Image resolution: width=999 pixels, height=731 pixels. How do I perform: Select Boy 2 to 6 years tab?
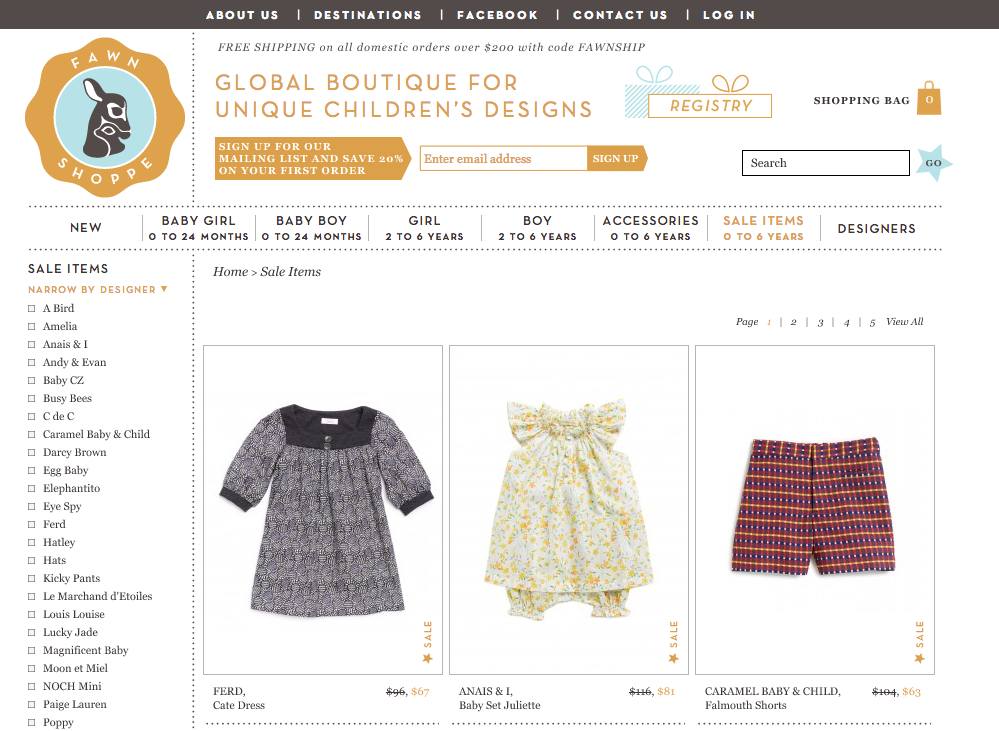[x=537, y=228]
